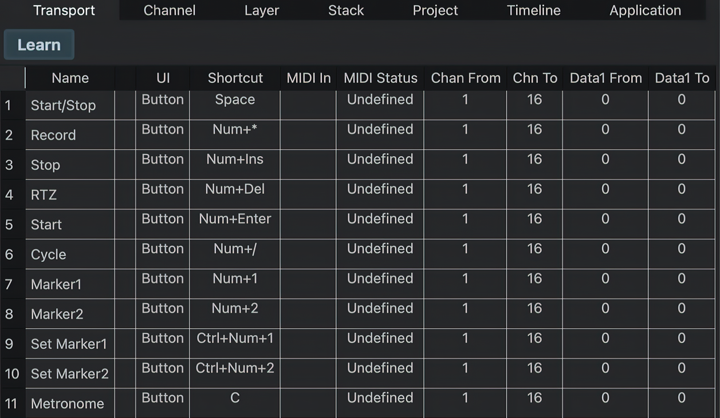The width and height of the screenshot is (720, 418).
Task: Switch to the Channel tab
Action: point(169,11)
